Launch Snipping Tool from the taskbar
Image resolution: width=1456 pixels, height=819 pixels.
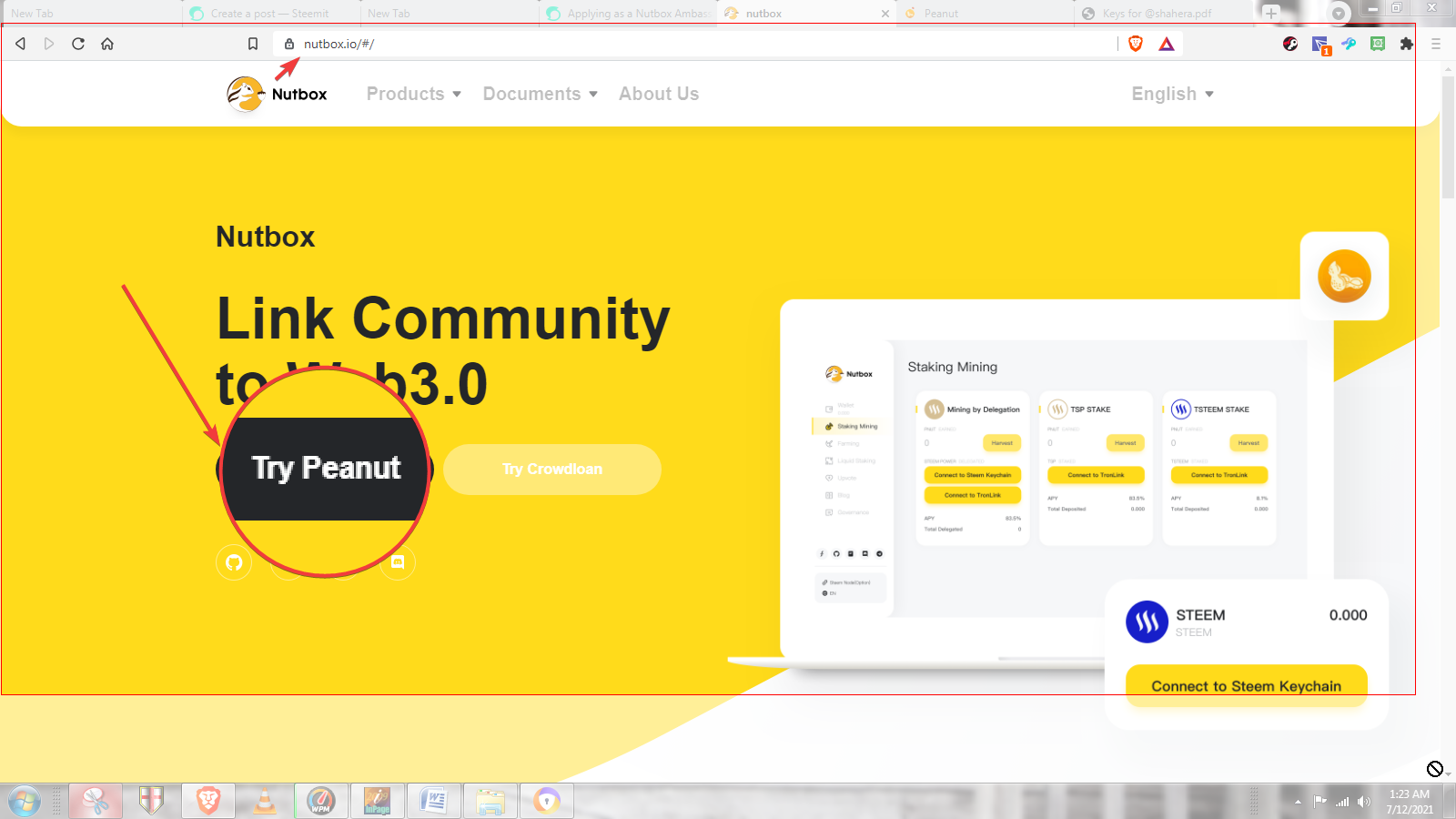coord(95,802)
